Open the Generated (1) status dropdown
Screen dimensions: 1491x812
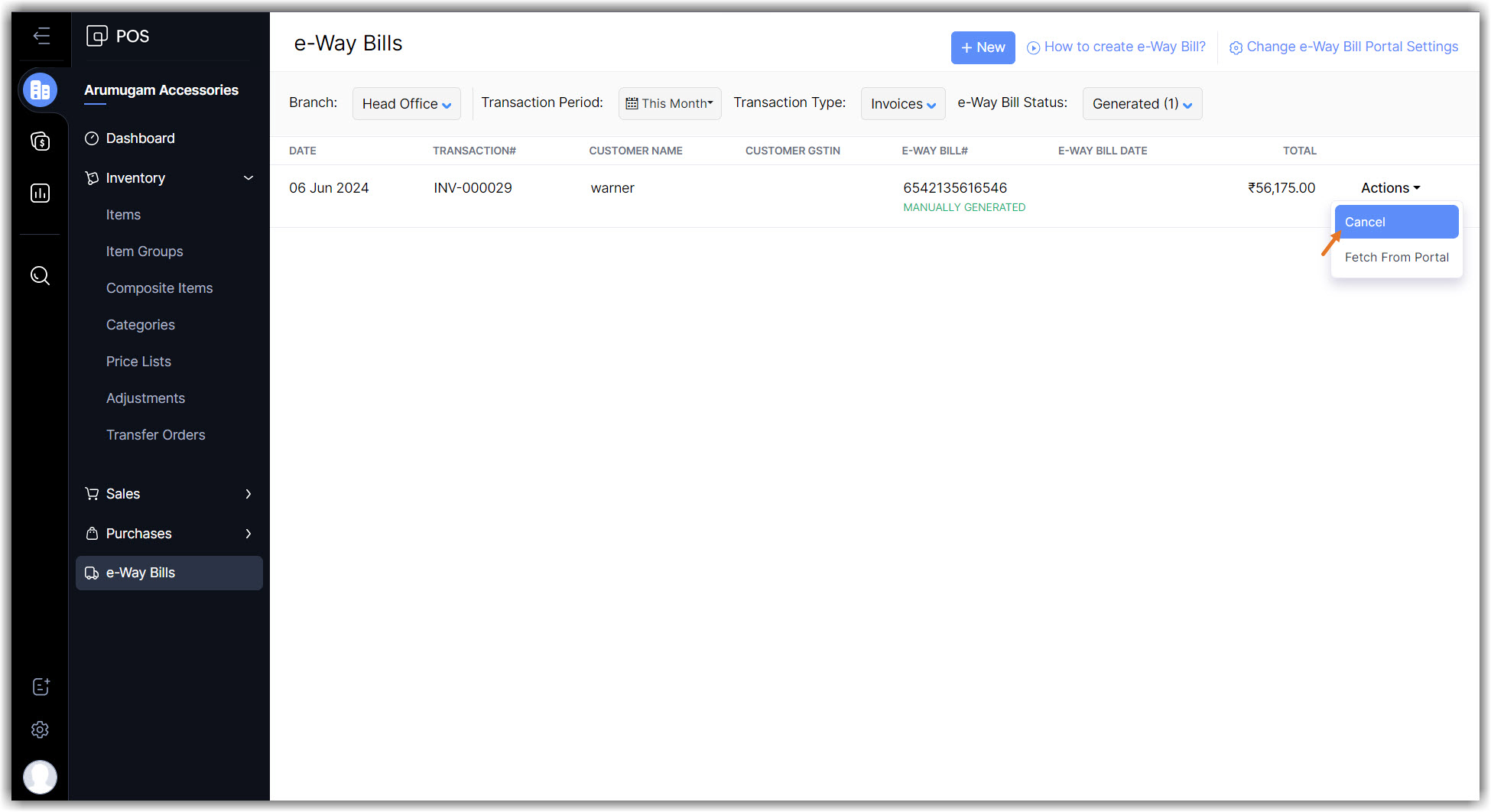[1142, 104]
